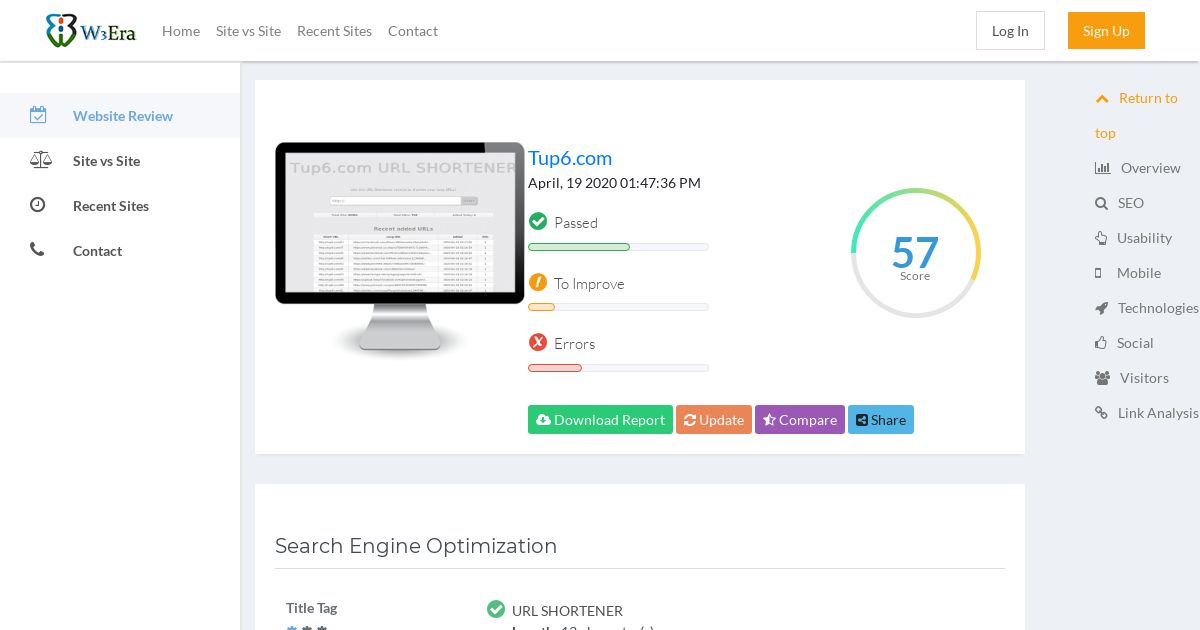Click the pointing hand Usability icon

click(x=1101, y=238)
